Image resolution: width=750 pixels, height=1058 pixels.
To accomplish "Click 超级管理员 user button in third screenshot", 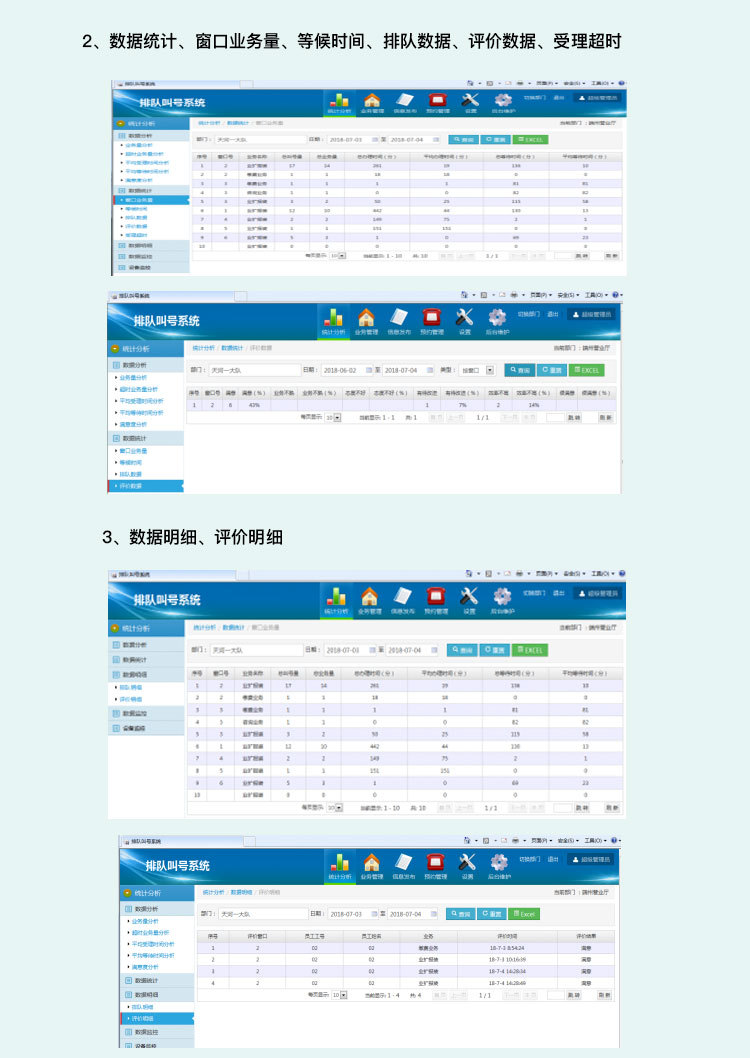I will pos(598,594).
